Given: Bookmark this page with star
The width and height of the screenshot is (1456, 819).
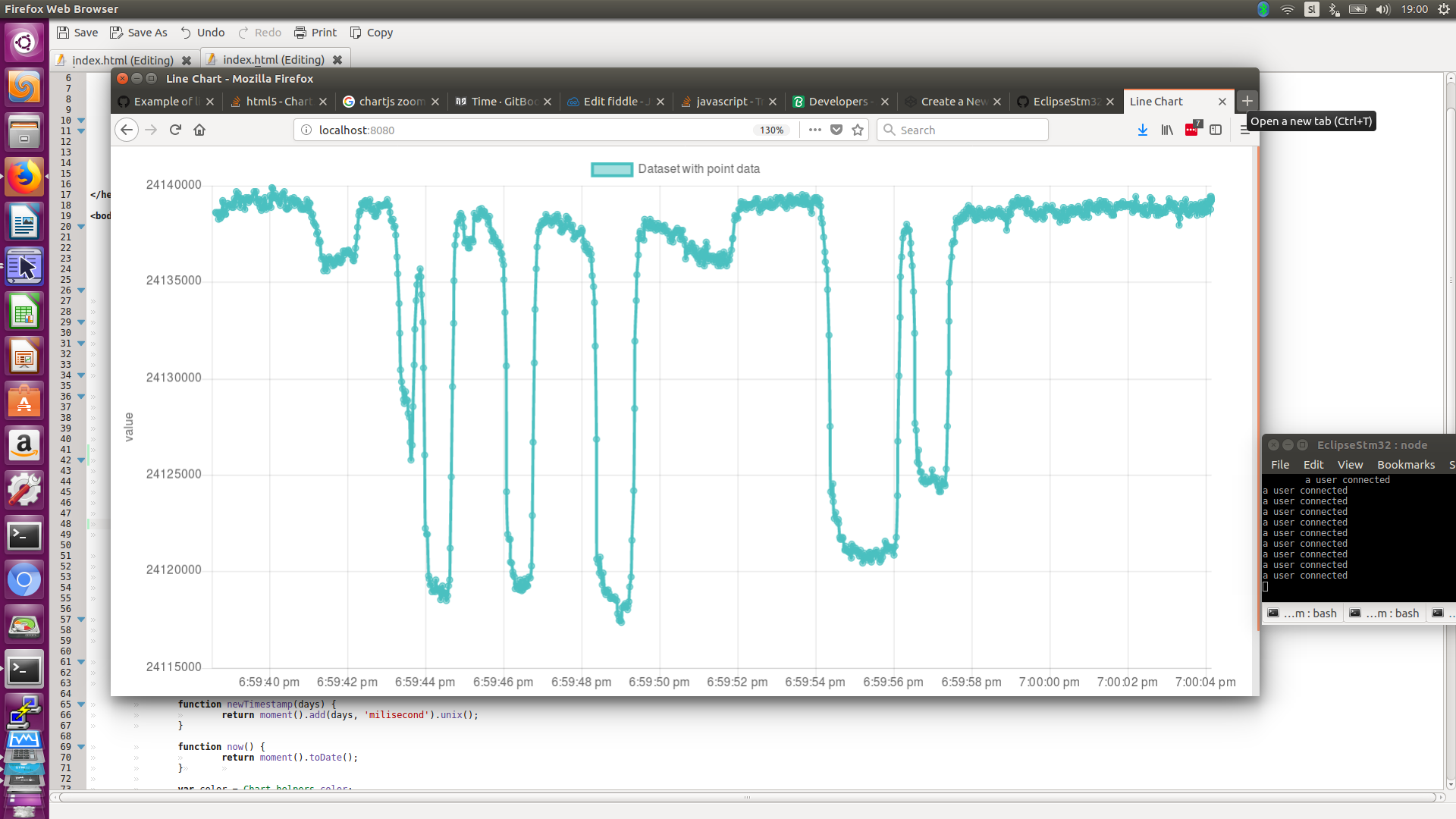Looking at the screenshot, I should pos(858,130).
